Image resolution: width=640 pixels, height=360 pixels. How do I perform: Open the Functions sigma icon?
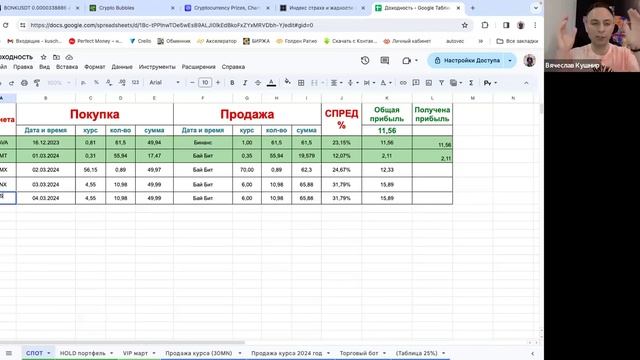click(x=471, y=83)
